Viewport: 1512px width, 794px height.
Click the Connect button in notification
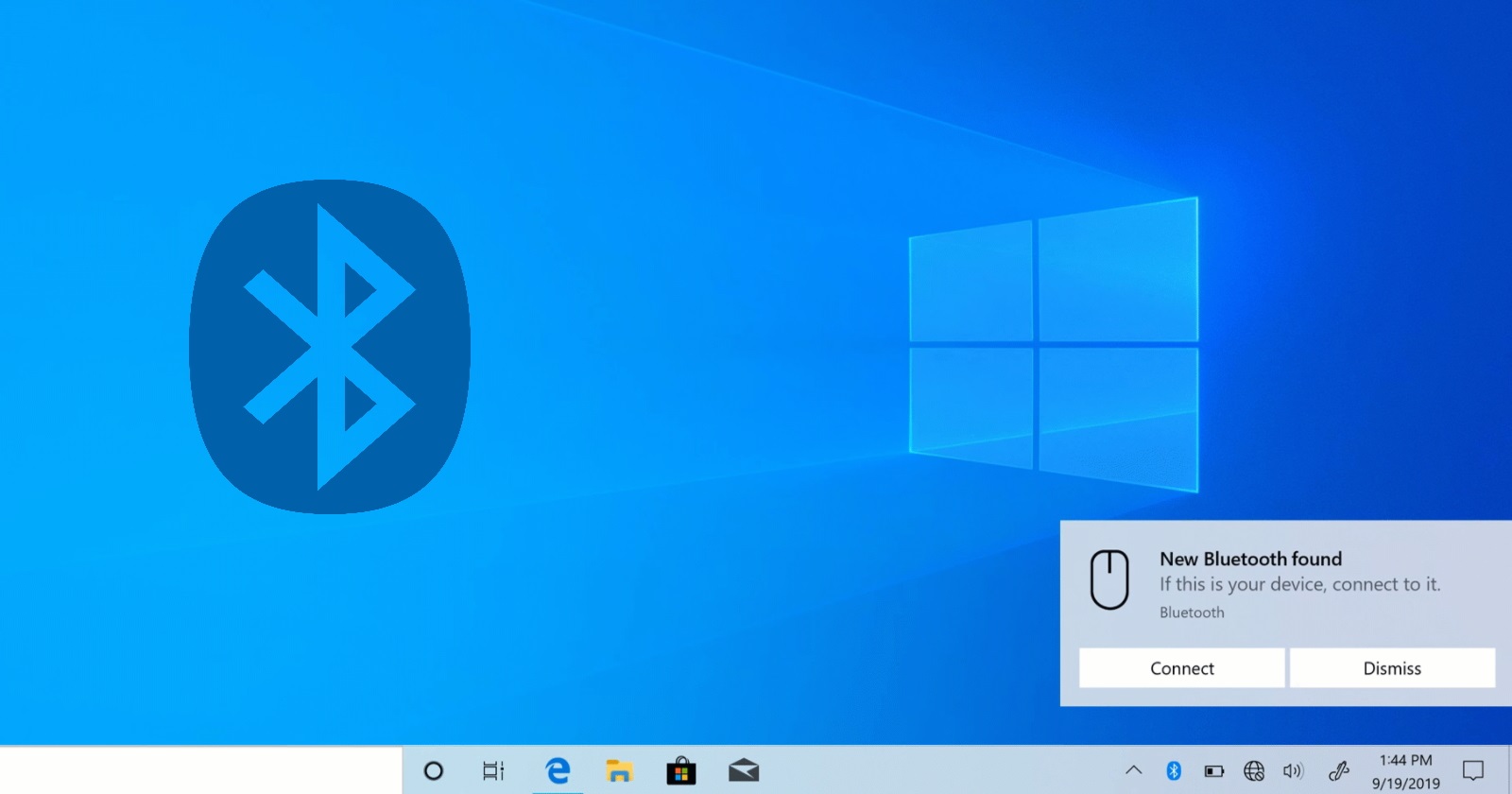click(1181, 668)
